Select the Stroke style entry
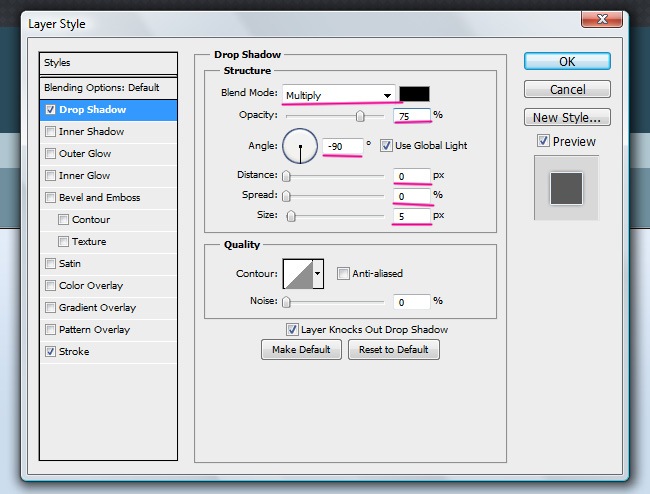This screenshot has height=494, width=650. 74,352
